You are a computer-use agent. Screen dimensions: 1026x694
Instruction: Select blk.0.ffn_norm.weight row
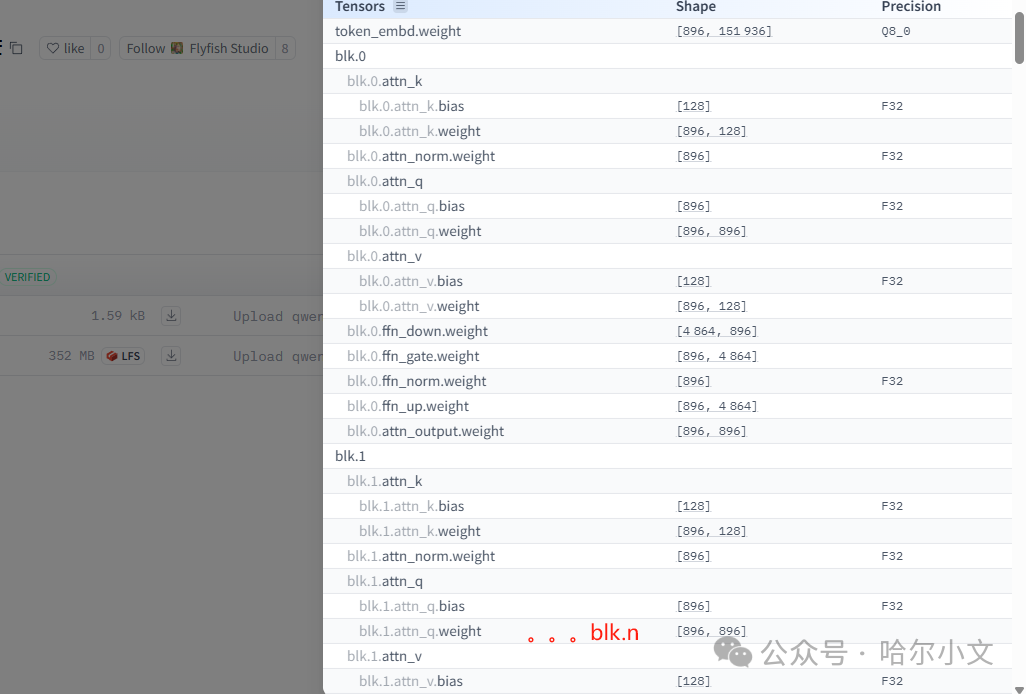tap(667, 381)
